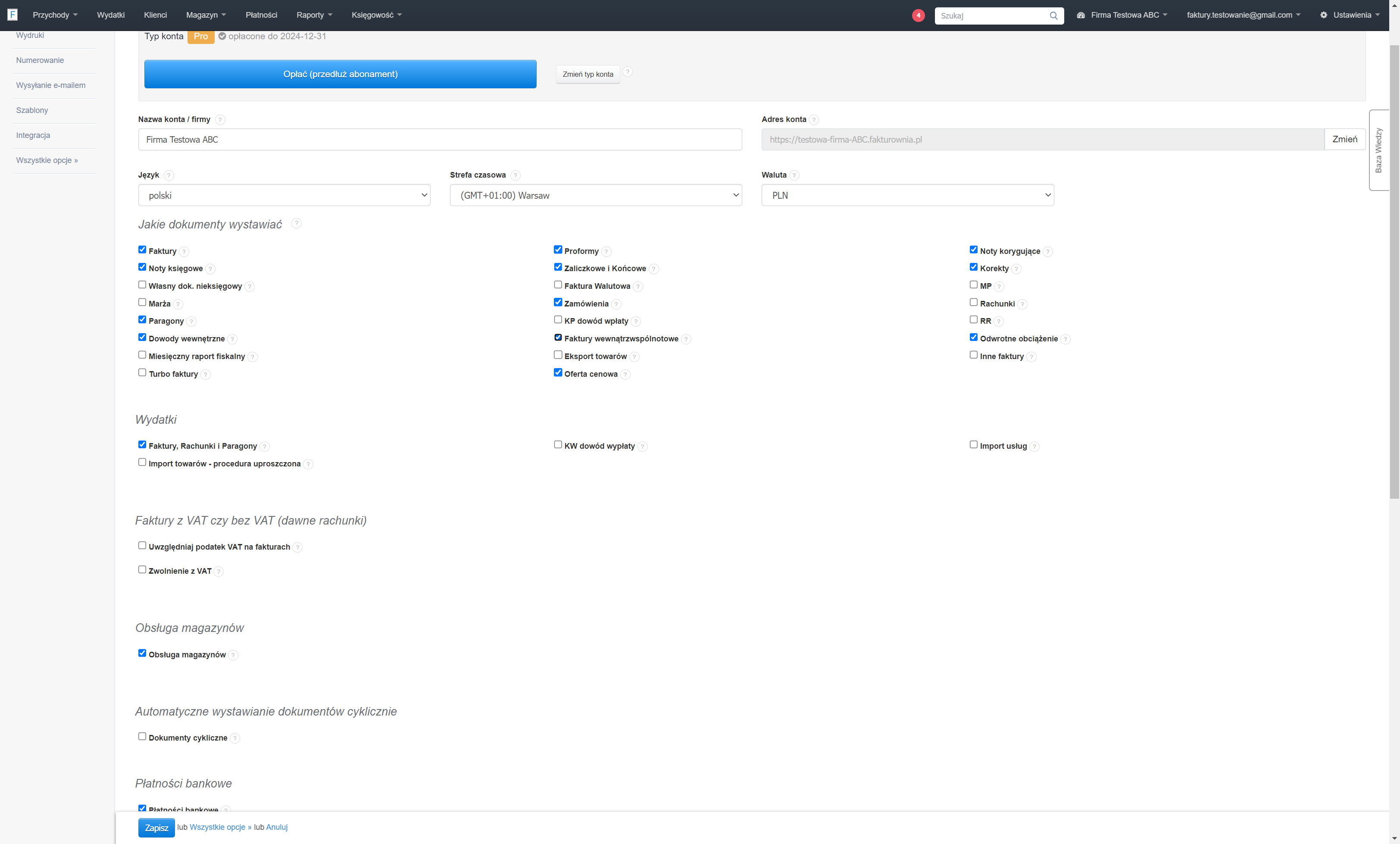Disable Obsługa magazynów checkbox
This screenshot has height=844, width=1400.
click(x=142, y=653)
